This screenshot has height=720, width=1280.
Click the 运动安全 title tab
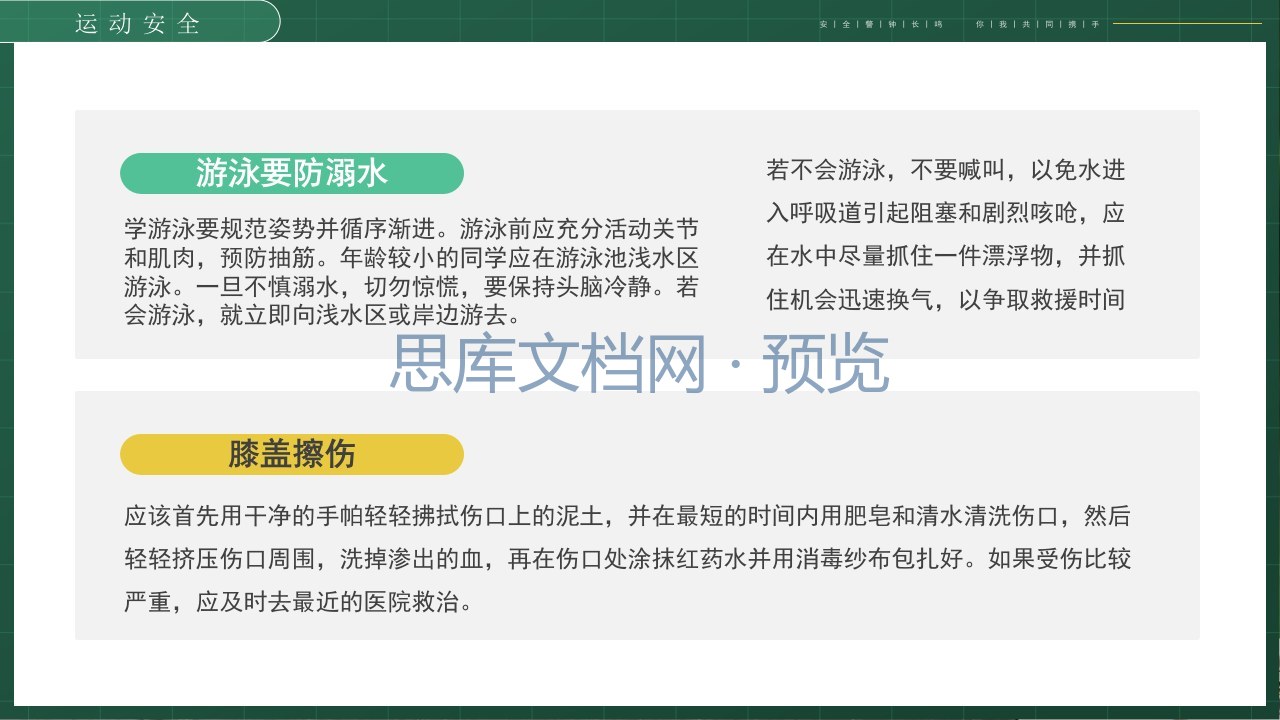138,23
